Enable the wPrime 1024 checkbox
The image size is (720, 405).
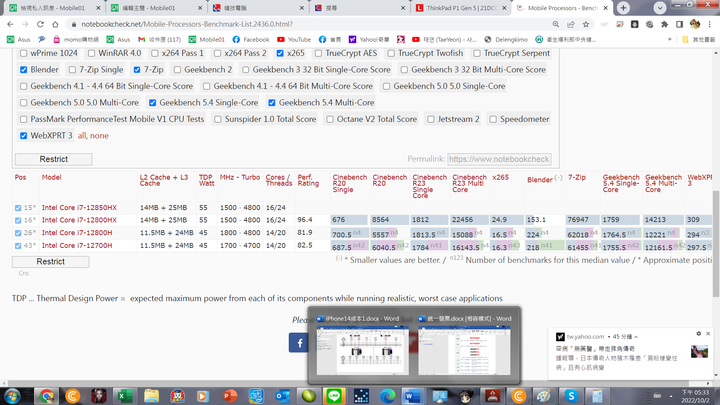[23, 53]
